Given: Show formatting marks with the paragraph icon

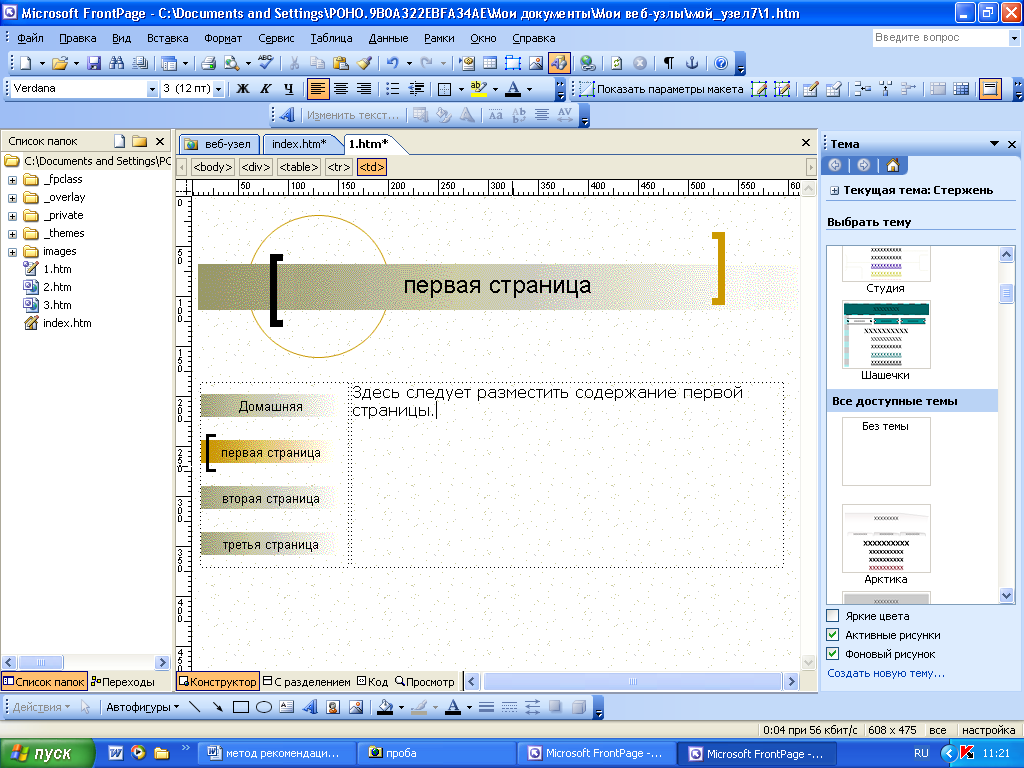Looking at the screenshot, I should click(x=669, y=63).
